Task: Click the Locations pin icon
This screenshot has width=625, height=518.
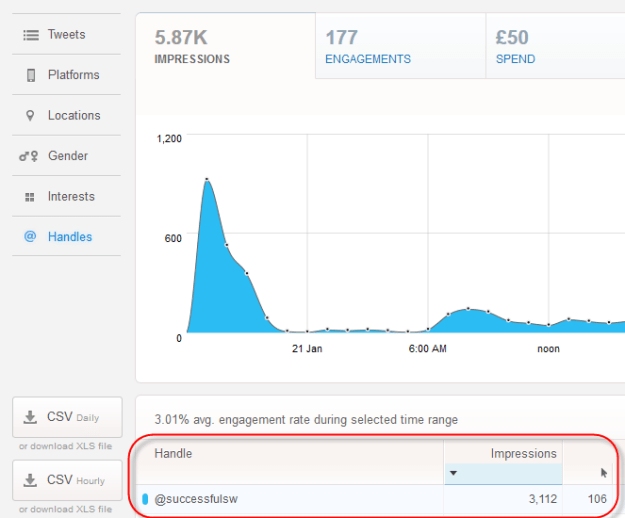Action: (x=30, y=116)
